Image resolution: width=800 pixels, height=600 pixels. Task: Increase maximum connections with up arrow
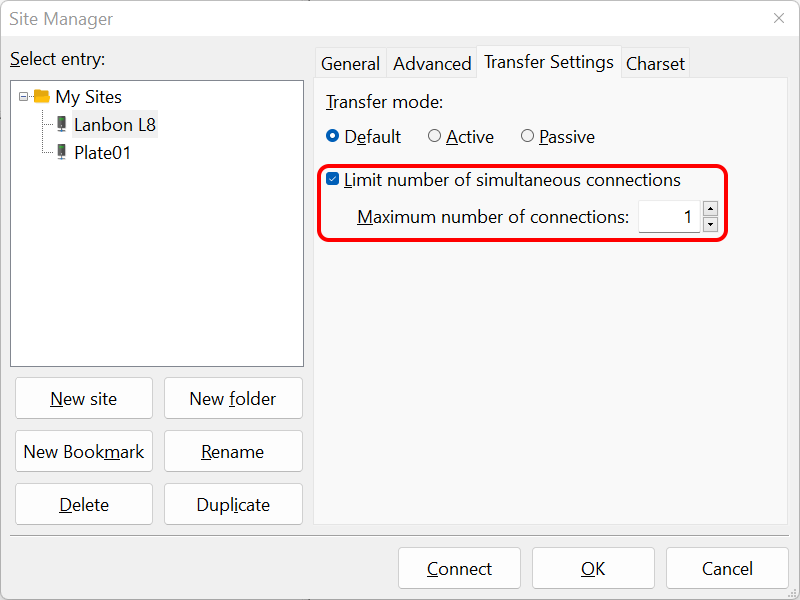(710, 209)
